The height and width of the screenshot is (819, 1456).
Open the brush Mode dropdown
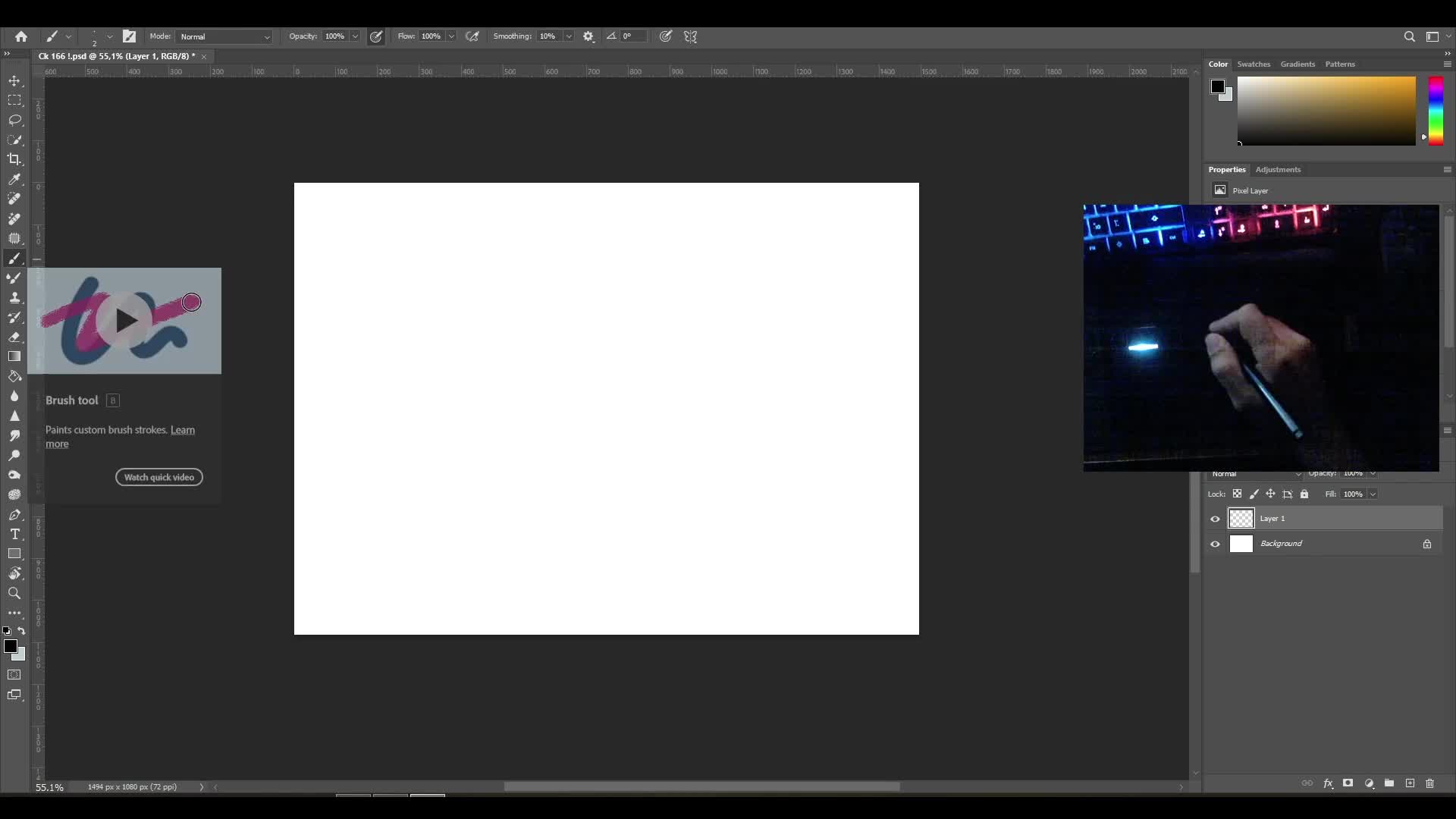pos(224,36)
